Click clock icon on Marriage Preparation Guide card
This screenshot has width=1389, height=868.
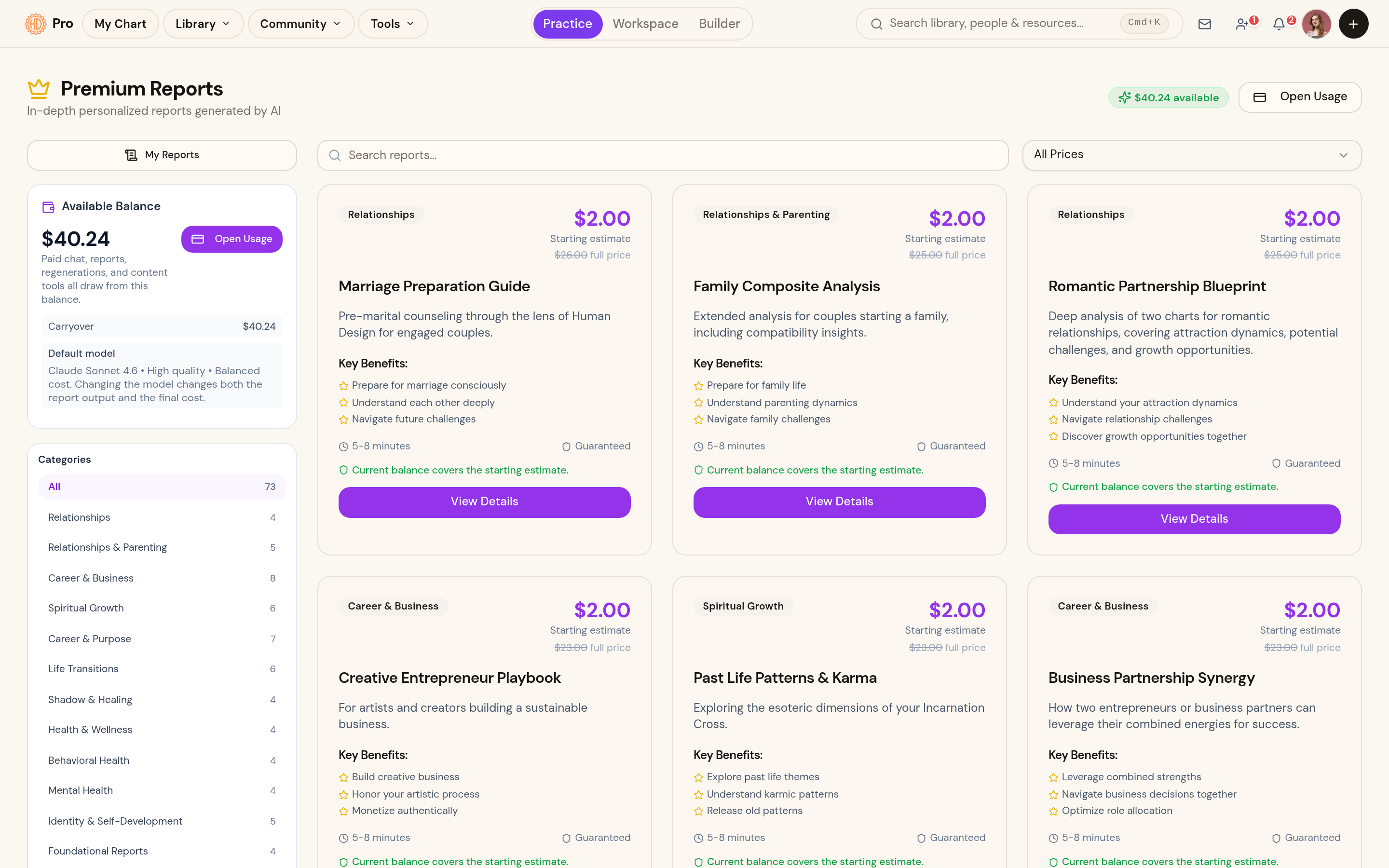pos(343,447)
